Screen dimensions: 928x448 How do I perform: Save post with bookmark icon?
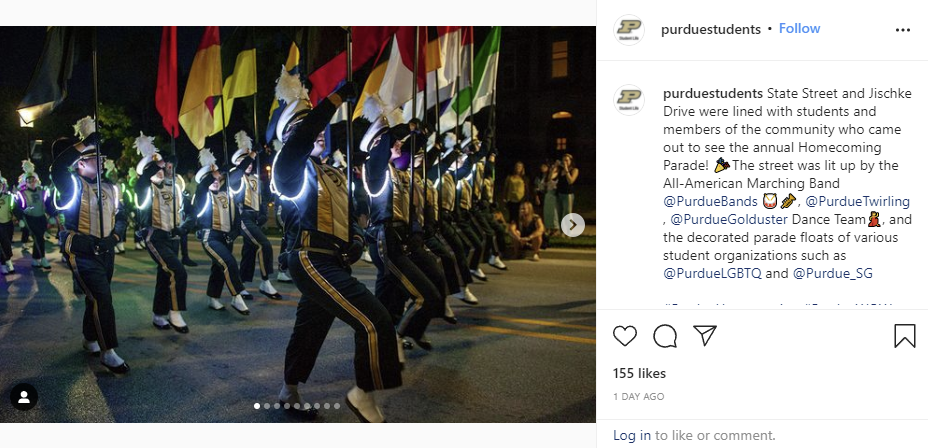(x=904, y=336)
